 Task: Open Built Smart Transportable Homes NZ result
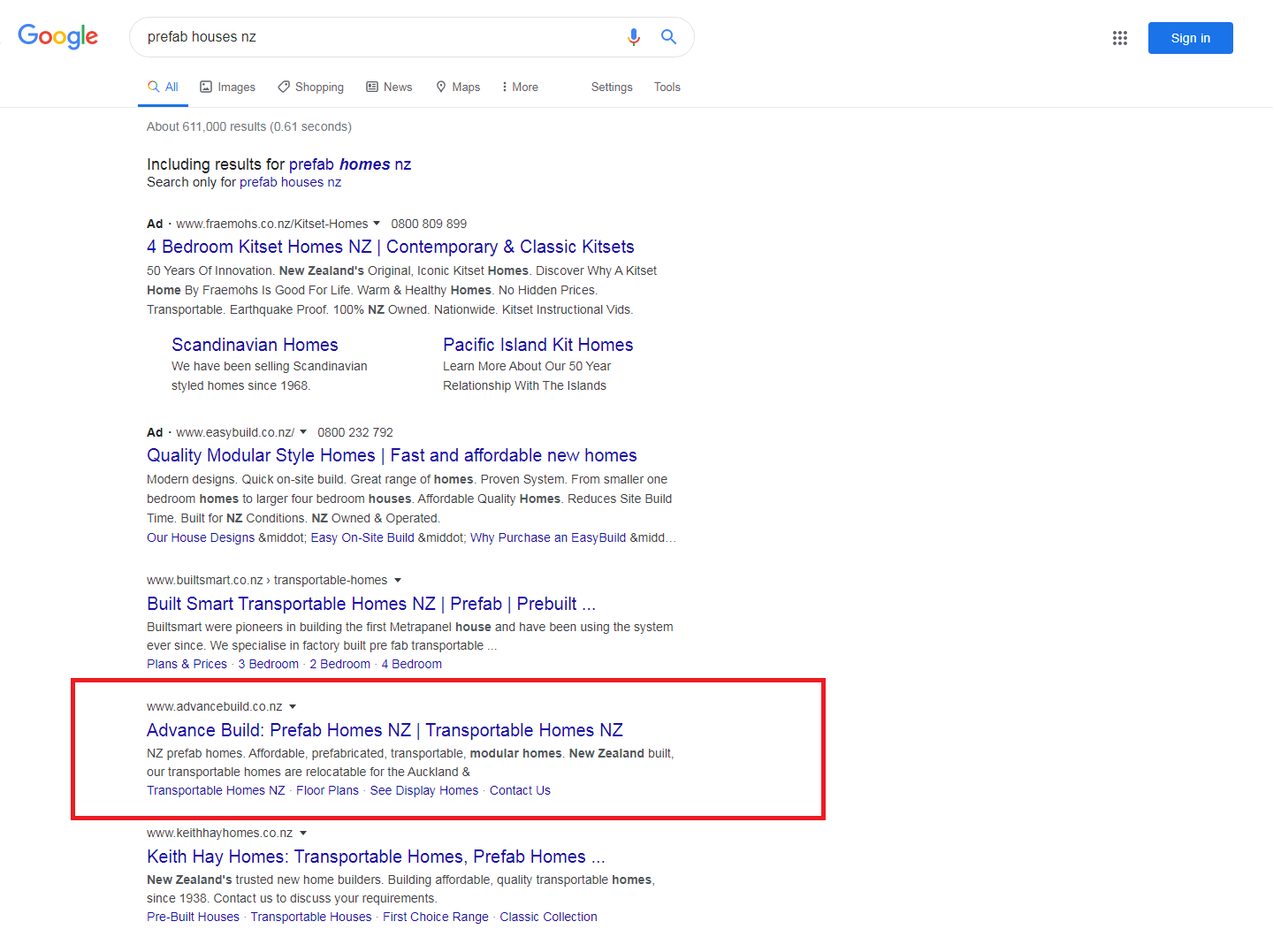click(371, 604)
